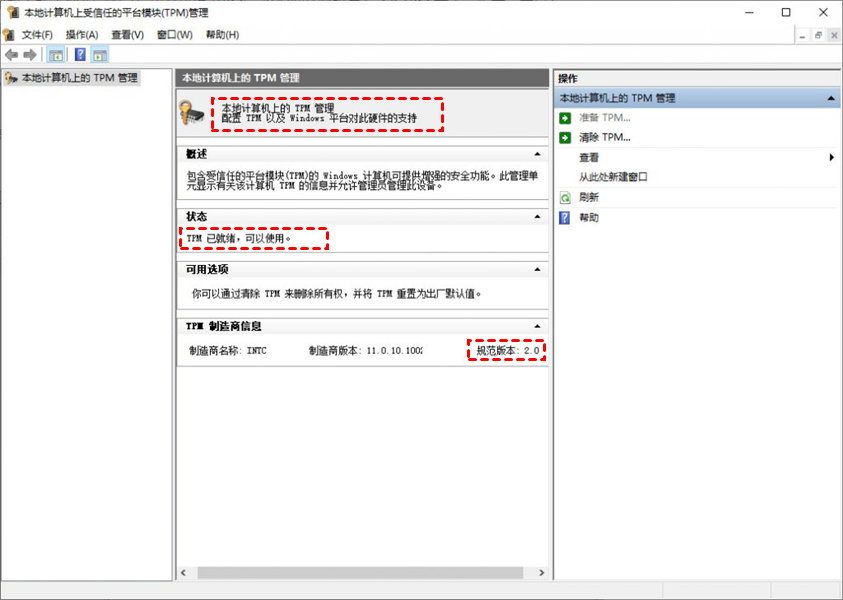Click the 规范版本: 2.0 text
The image size is (843, 600).
pyautogui.click(x=508, y=351)
